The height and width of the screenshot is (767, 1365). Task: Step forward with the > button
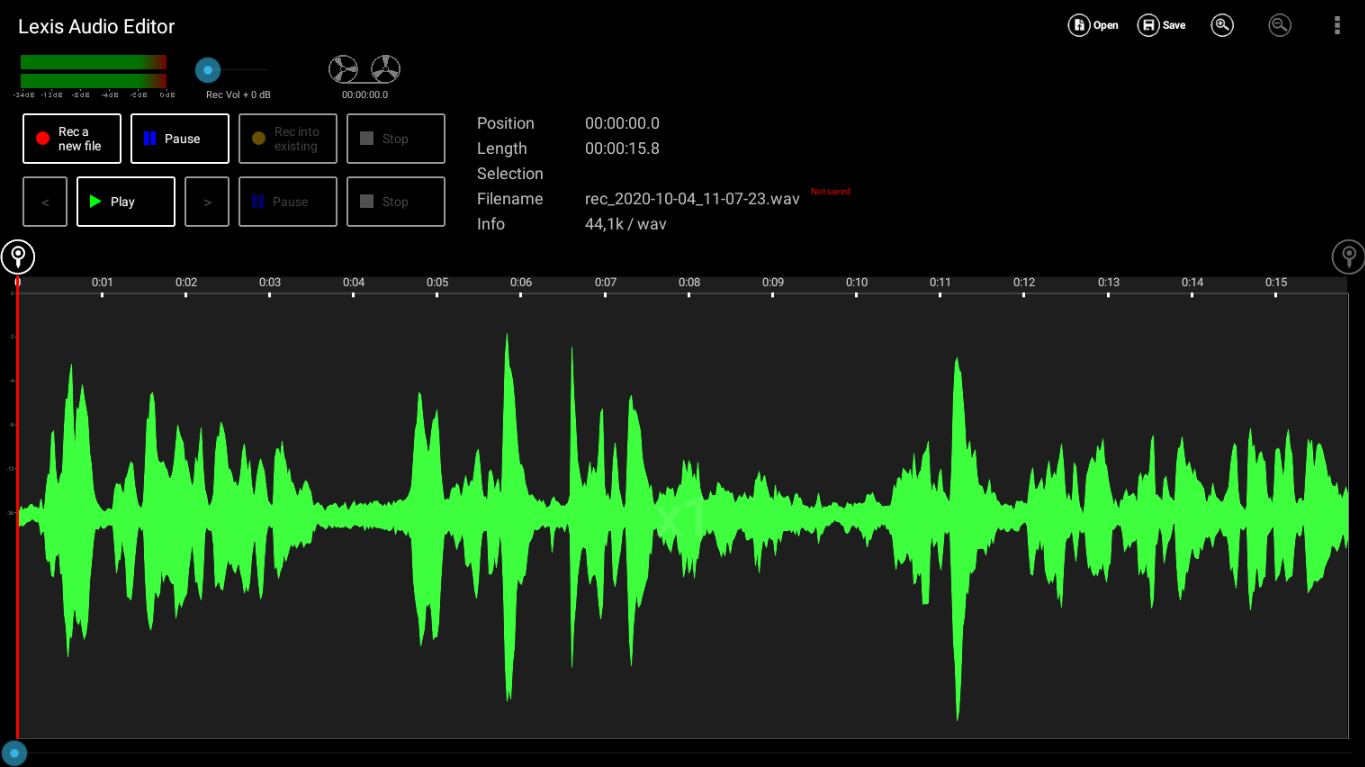pos(207,202)
